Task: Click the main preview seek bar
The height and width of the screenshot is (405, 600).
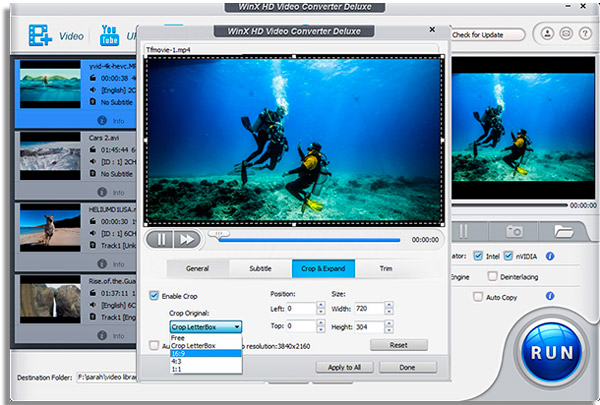Action: click(509, 205)
